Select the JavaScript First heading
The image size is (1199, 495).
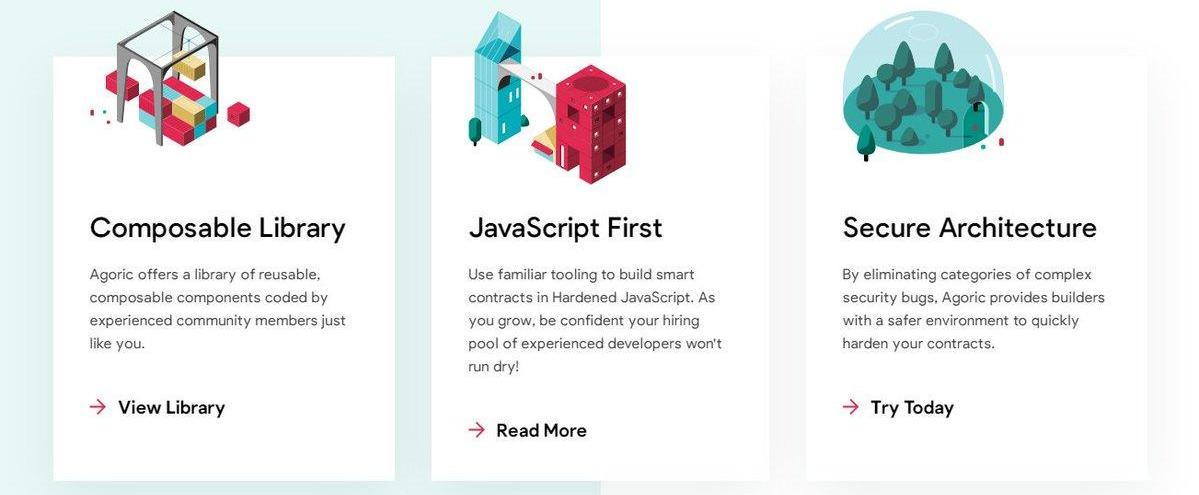(565, 228)
